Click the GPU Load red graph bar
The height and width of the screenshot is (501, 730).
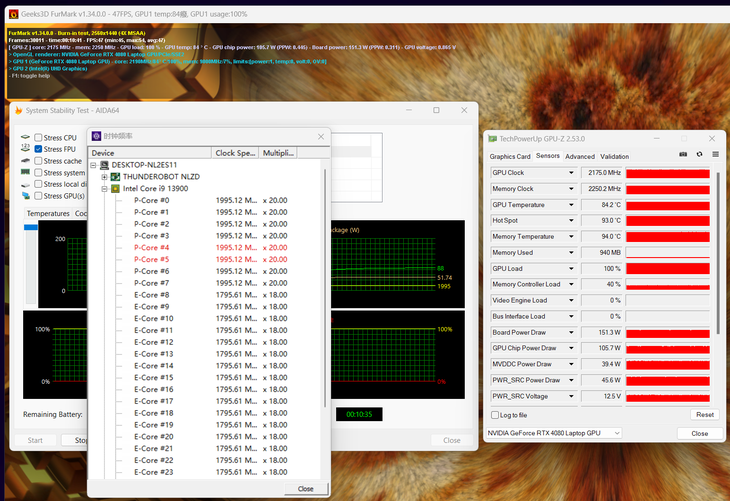point(668,269)
